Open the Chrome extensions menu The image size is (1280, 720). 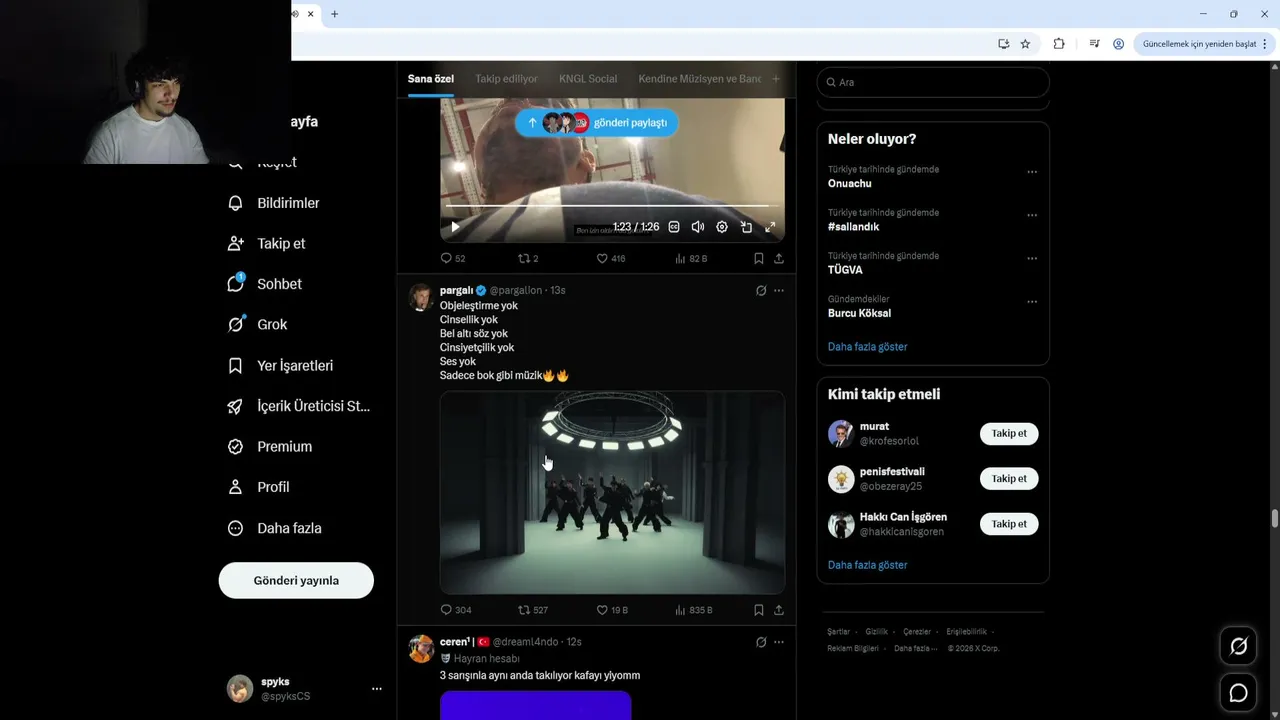point(1059,44)
